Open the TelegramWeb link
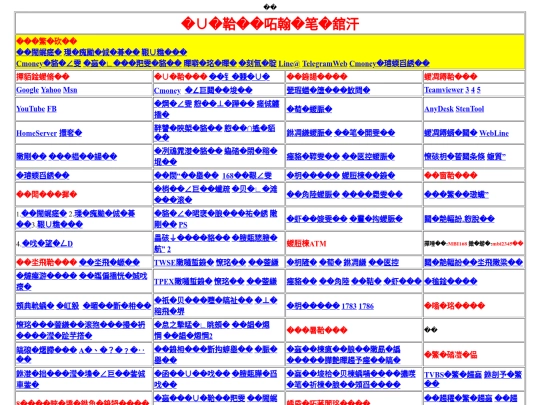Viewport: 540px width, 405px height. pos(325,63)
